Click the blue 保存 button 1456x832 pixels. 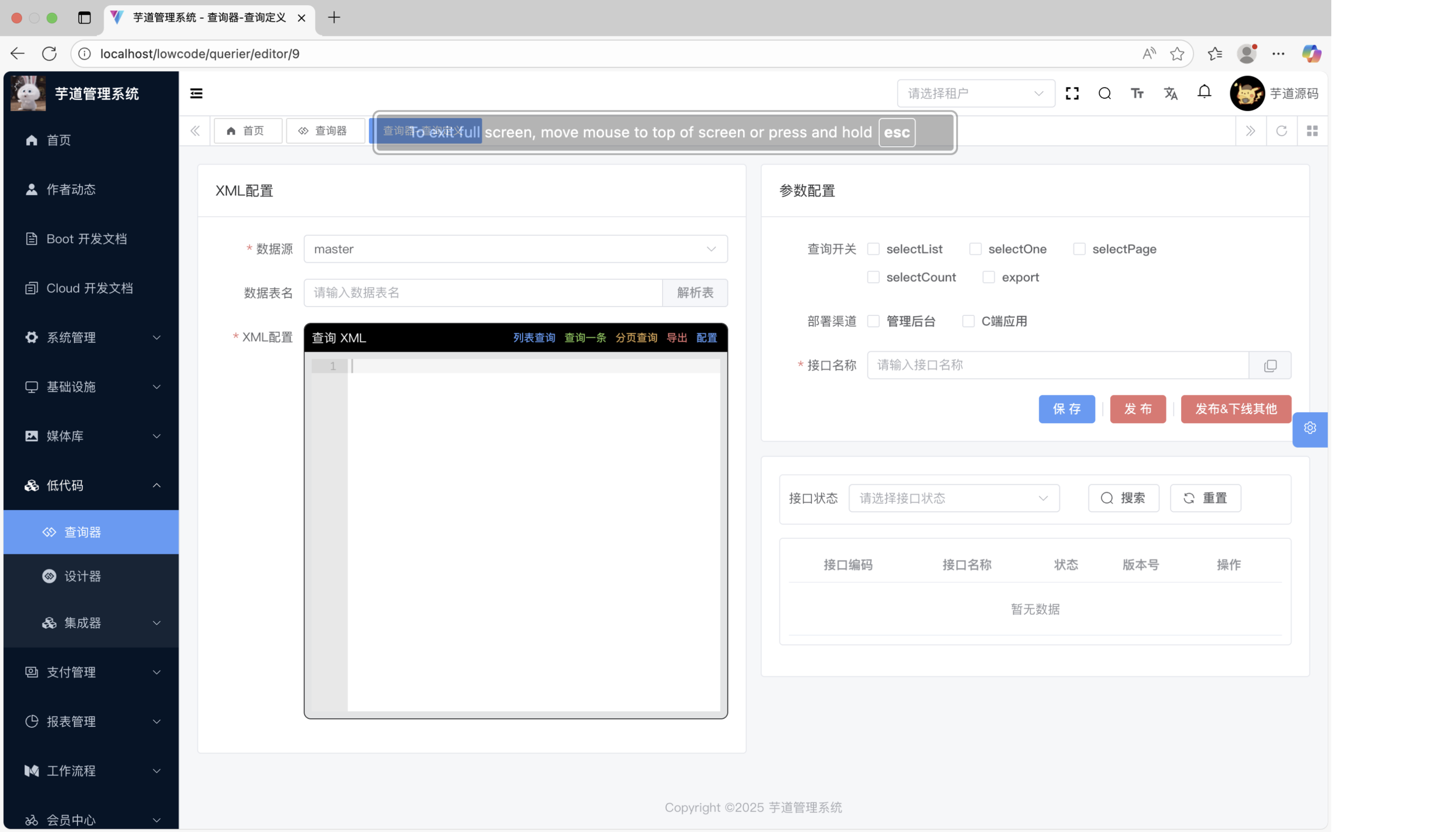[x=1066, y=409]
